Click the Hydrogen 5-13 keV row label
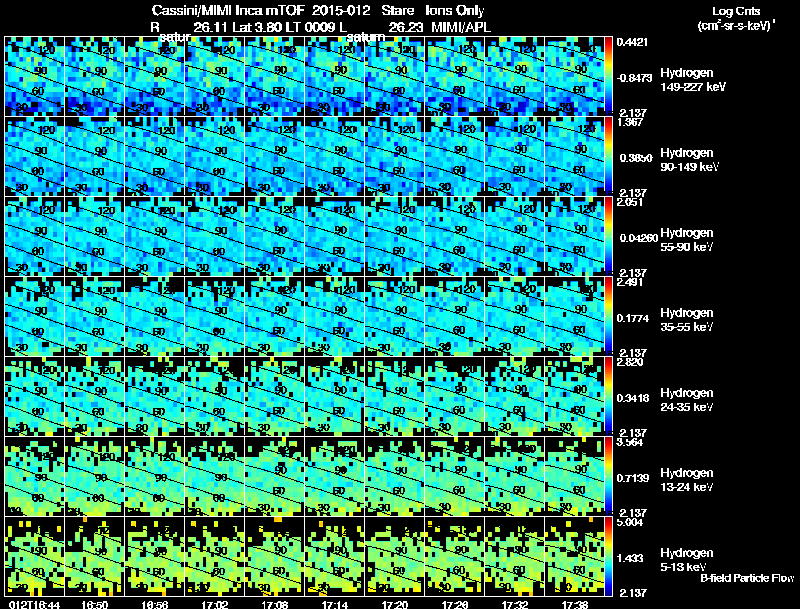The height and width of the screenshot is (609, 800). tap(687, 560)
